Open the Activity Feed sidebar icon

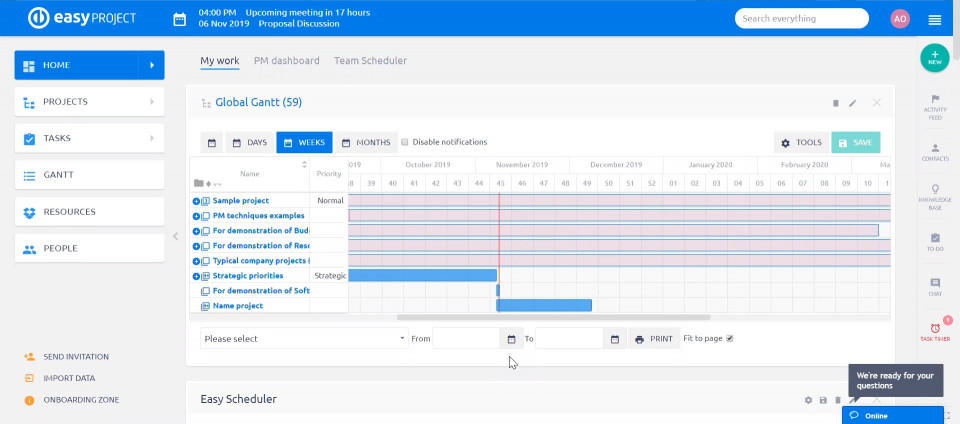point(935,107)
